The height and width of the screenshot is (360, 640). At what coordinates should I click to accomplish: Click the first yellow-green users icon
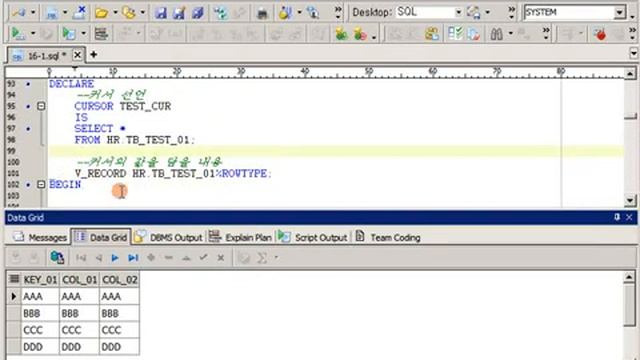click(341, 34)
